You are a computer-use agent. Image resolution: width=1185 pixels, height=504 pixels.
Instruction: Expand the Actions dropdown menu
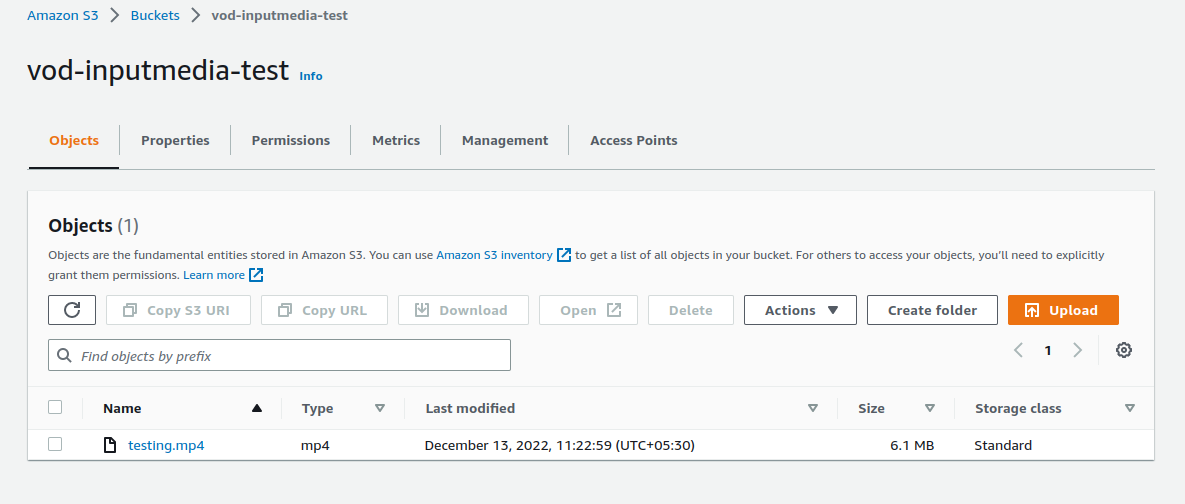pyautogui.click(x=800, y=310)
